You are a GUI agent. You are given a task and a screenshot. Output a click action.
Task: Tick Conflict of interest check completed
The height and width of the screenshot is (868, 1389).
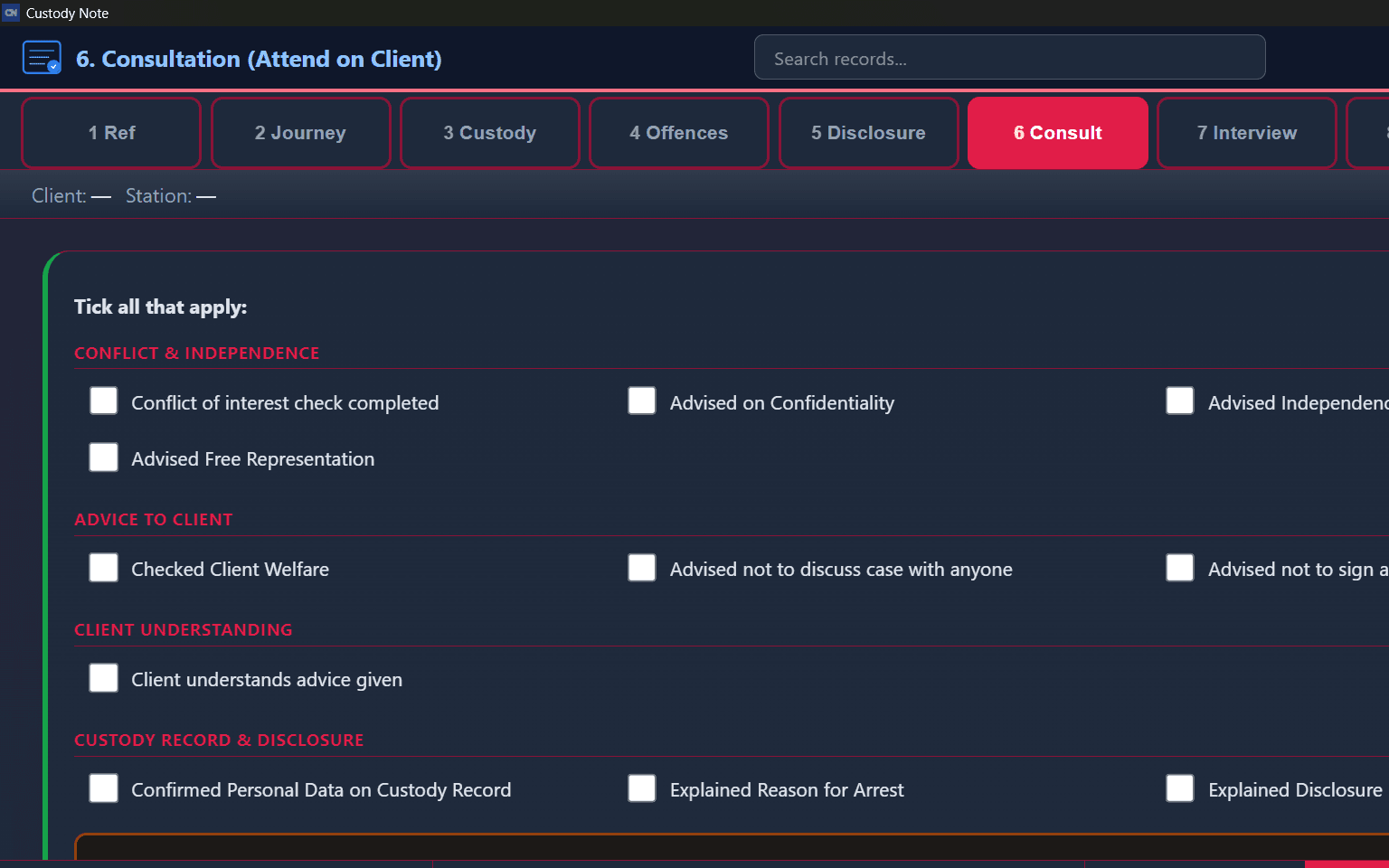click(x=104, y=401)
